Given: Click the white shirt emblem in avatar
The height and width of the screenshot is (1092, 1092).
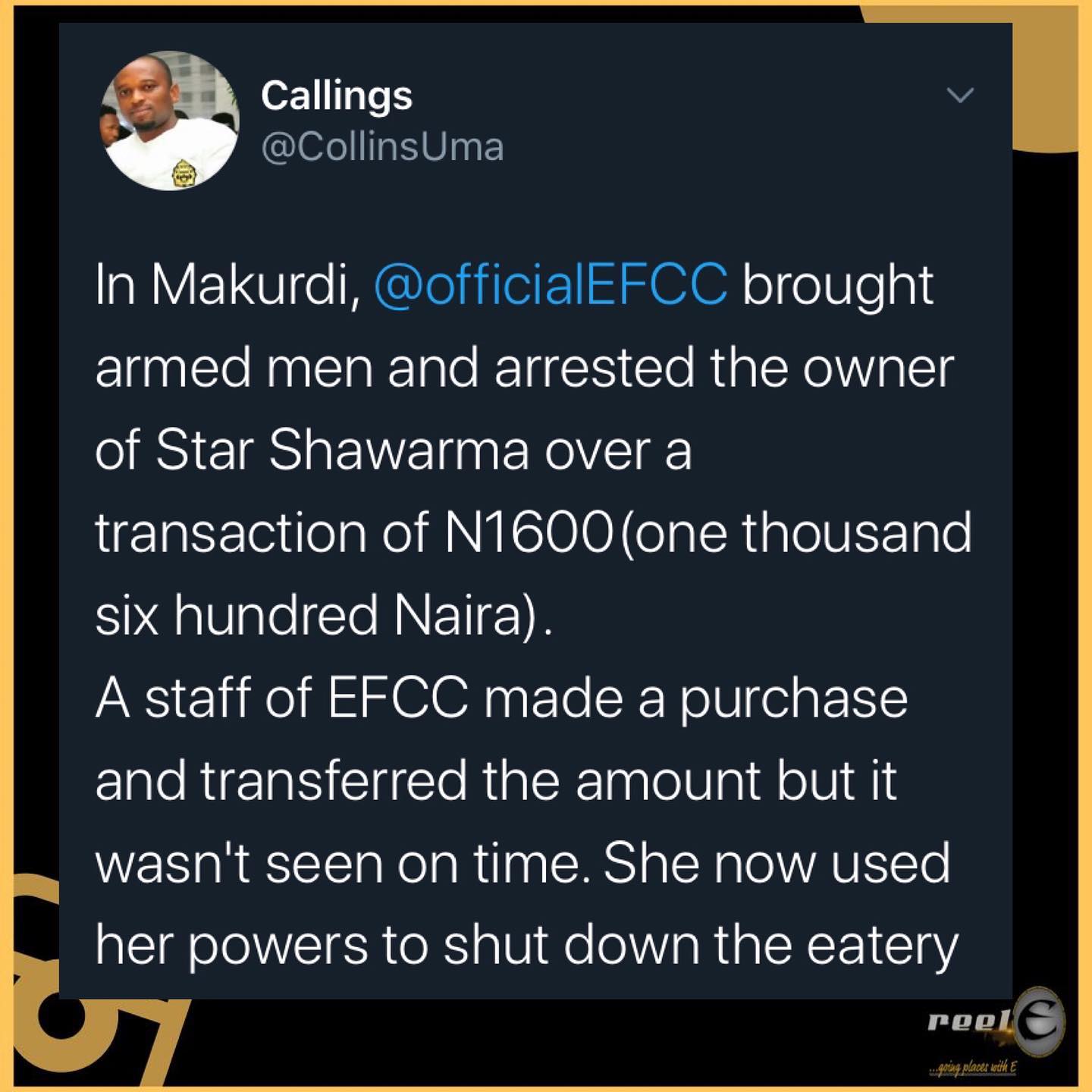Looking at the screenshot, I should [x=181, y=173].
